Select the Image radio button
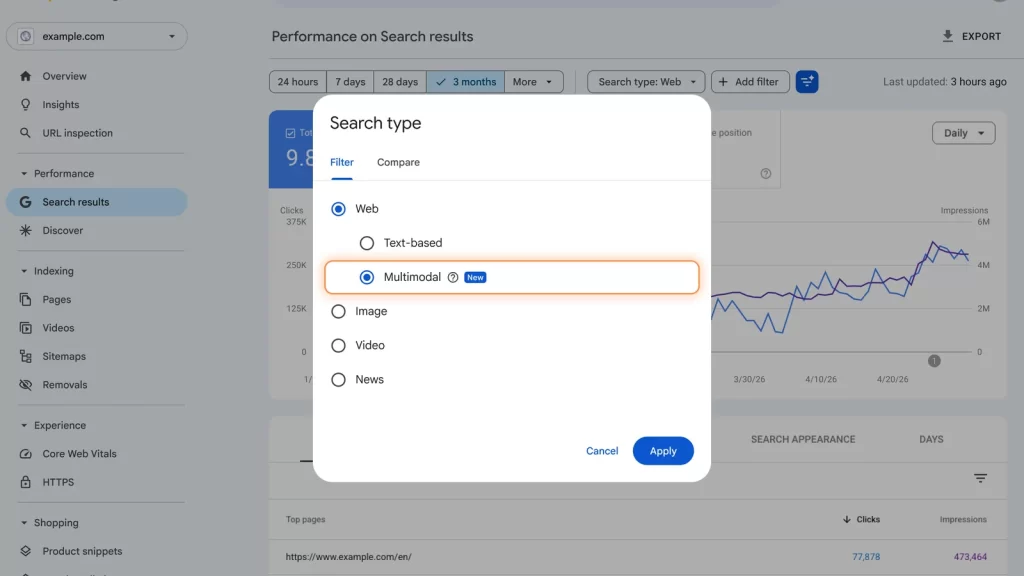 (338, 312)
